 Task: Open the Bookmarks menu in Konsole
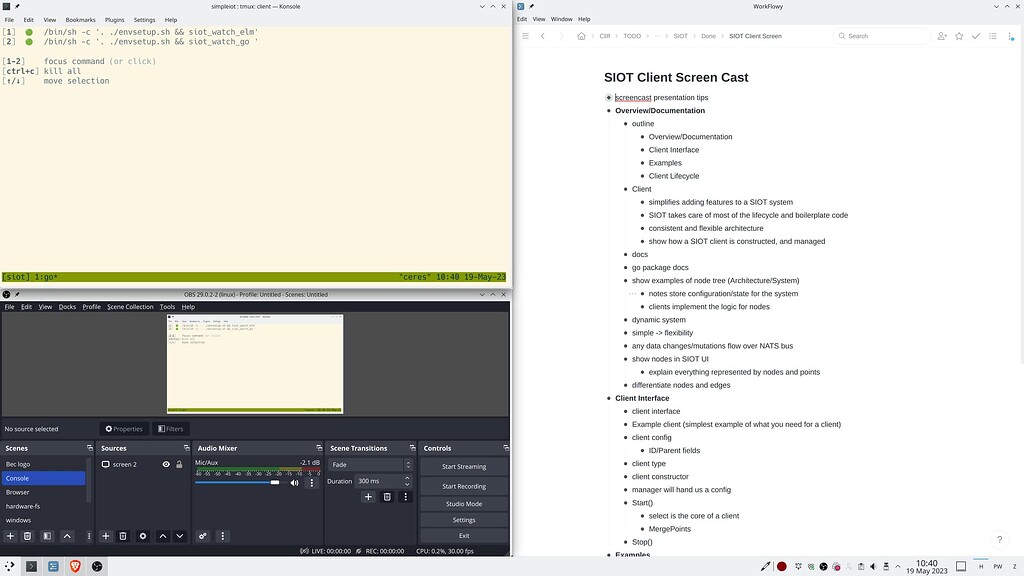coord(80,18)
